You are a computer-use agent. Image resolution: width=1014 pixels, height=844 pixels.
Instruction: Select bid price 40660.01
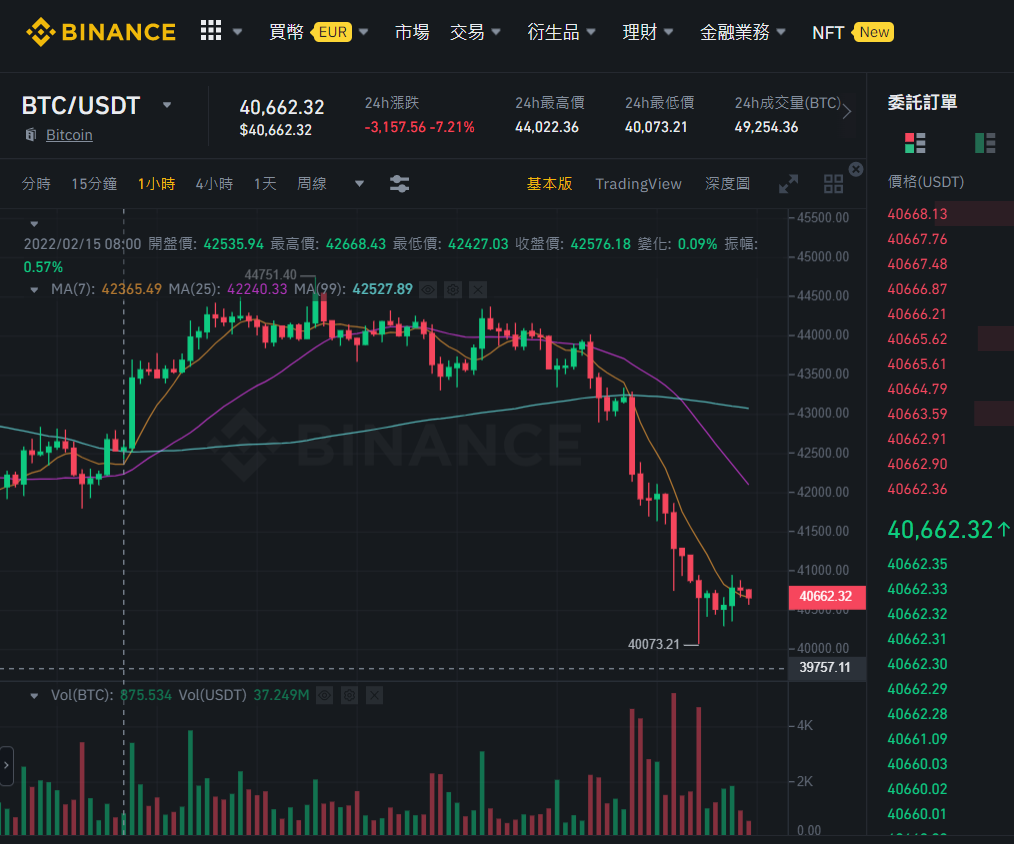pos(917,814)
